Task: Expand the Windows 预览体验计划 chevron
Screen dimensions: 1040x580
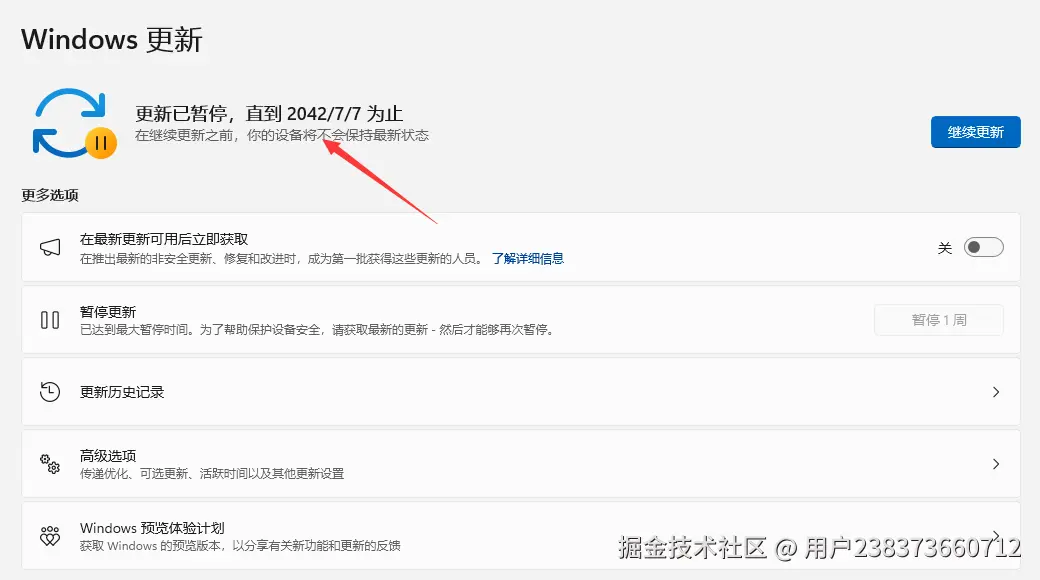Action: coord(996,535)
